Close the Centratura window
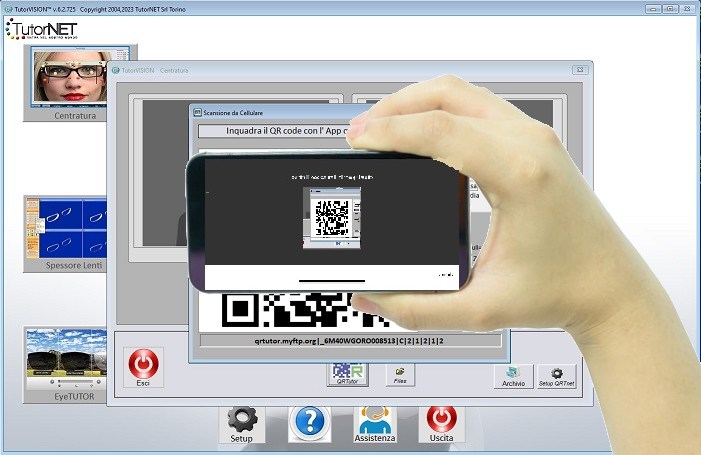The width and height of the screenshot is (701, 455). [580, 70]
